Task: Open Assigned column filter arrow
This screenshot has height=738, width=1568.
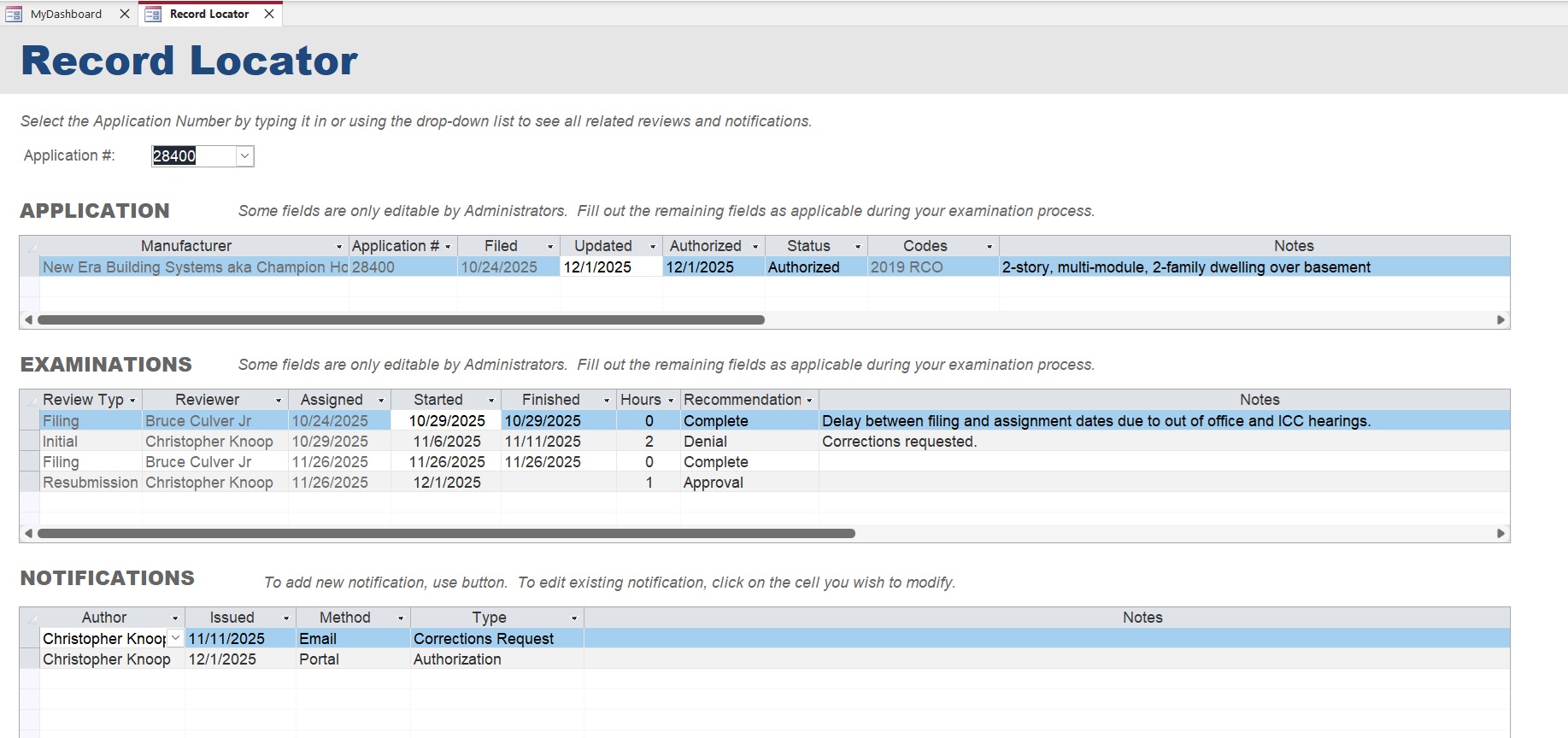Action: (x=381, y=401)
